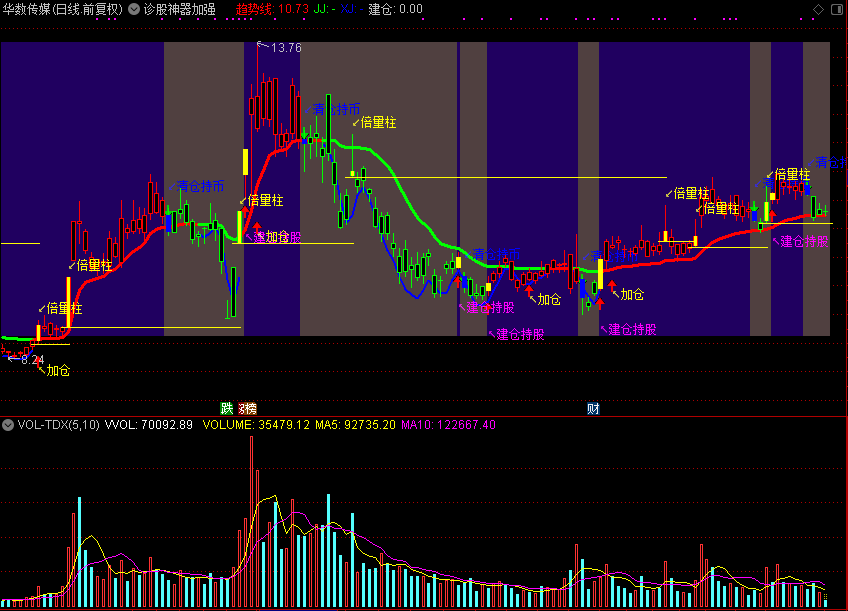The height and width of the screenshot is (611, 848).
Task: Expand the VOL-TDX panel dropdown arrow
Action: pyautogui.click(x=8, y=425)
